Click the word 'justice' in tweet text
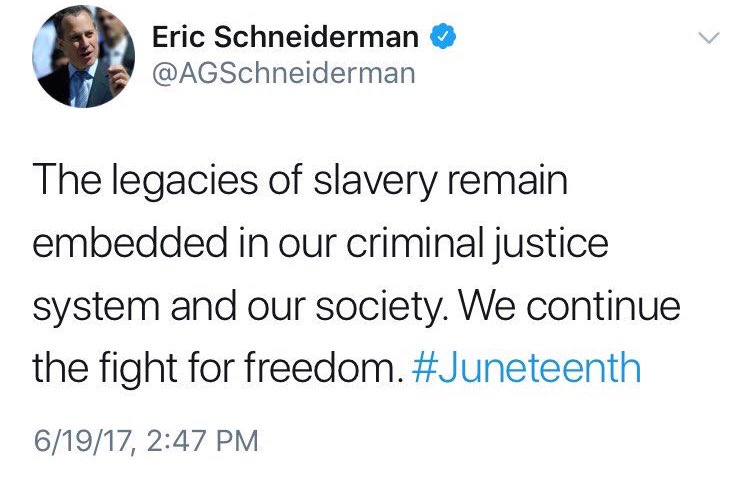Screen dimensions: 750x477 (551, 244)
